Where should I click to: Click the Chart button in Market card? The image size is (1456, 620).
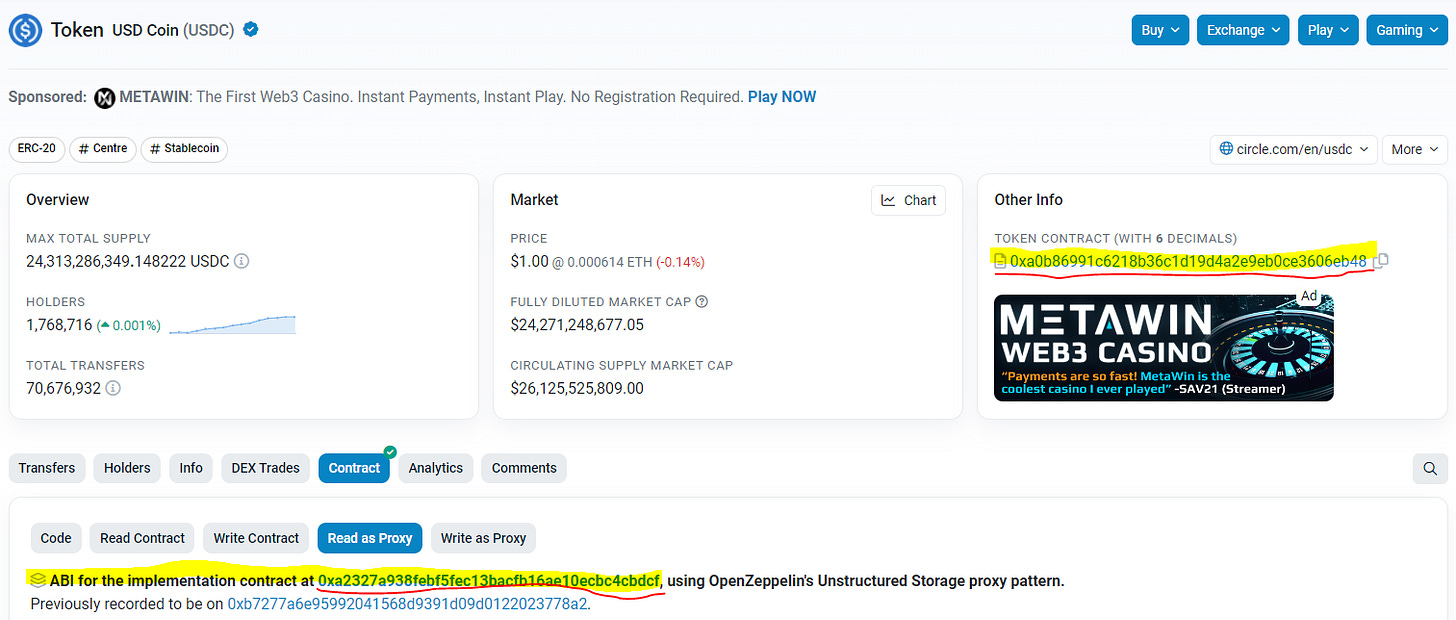(908, 200)
